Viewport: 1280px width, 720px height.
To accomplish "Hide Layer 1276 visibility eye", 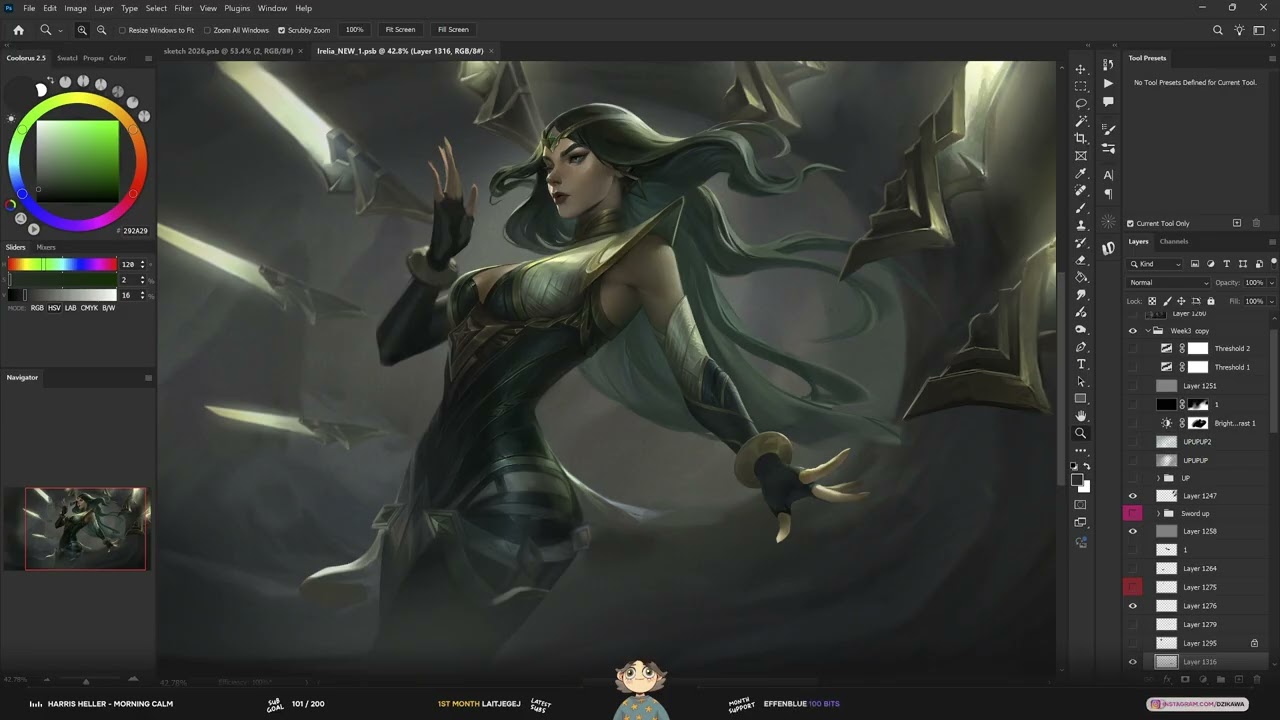I will tap(1133, 606).
